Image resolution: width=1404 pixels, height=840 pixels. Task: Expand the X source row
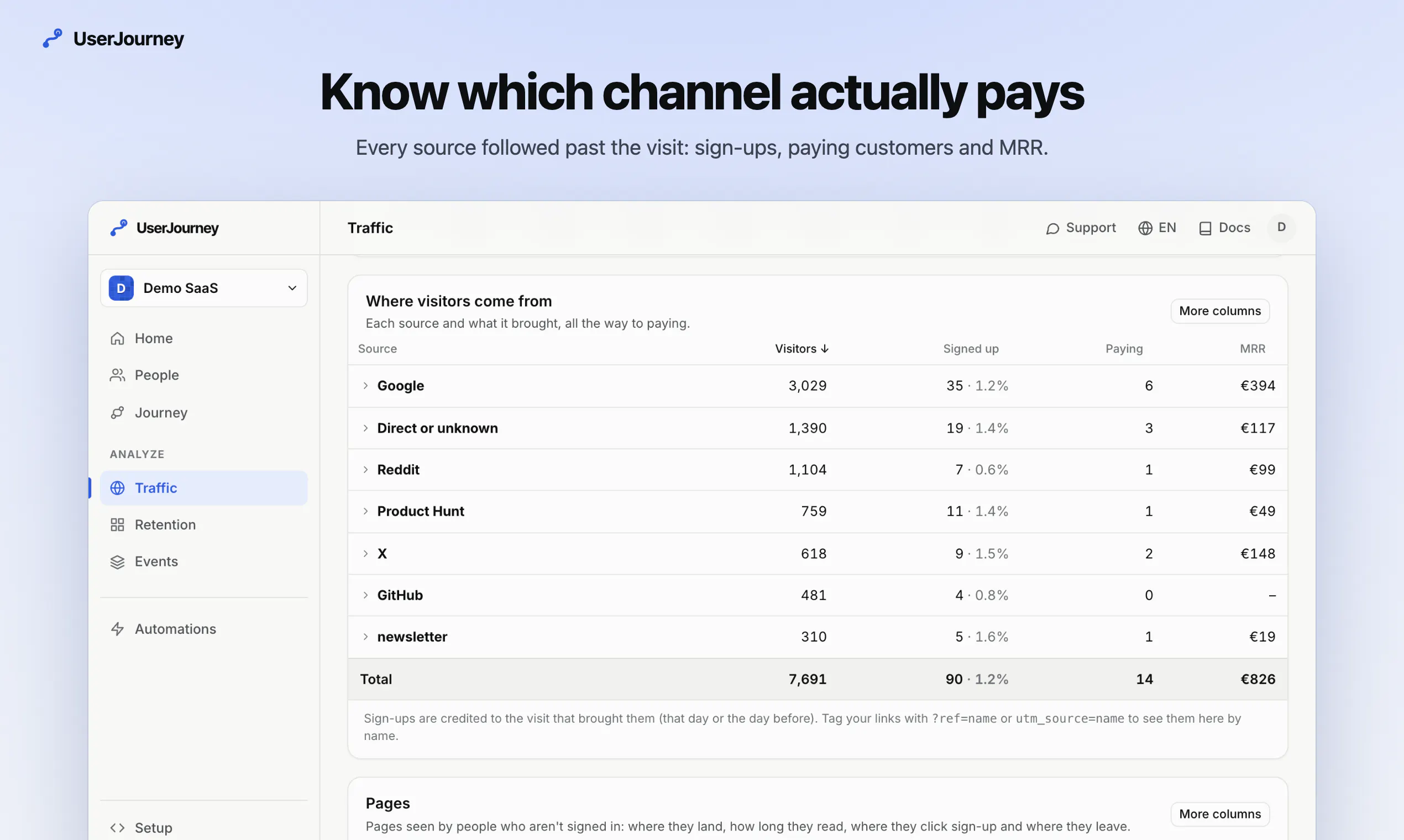click(366, 554)
